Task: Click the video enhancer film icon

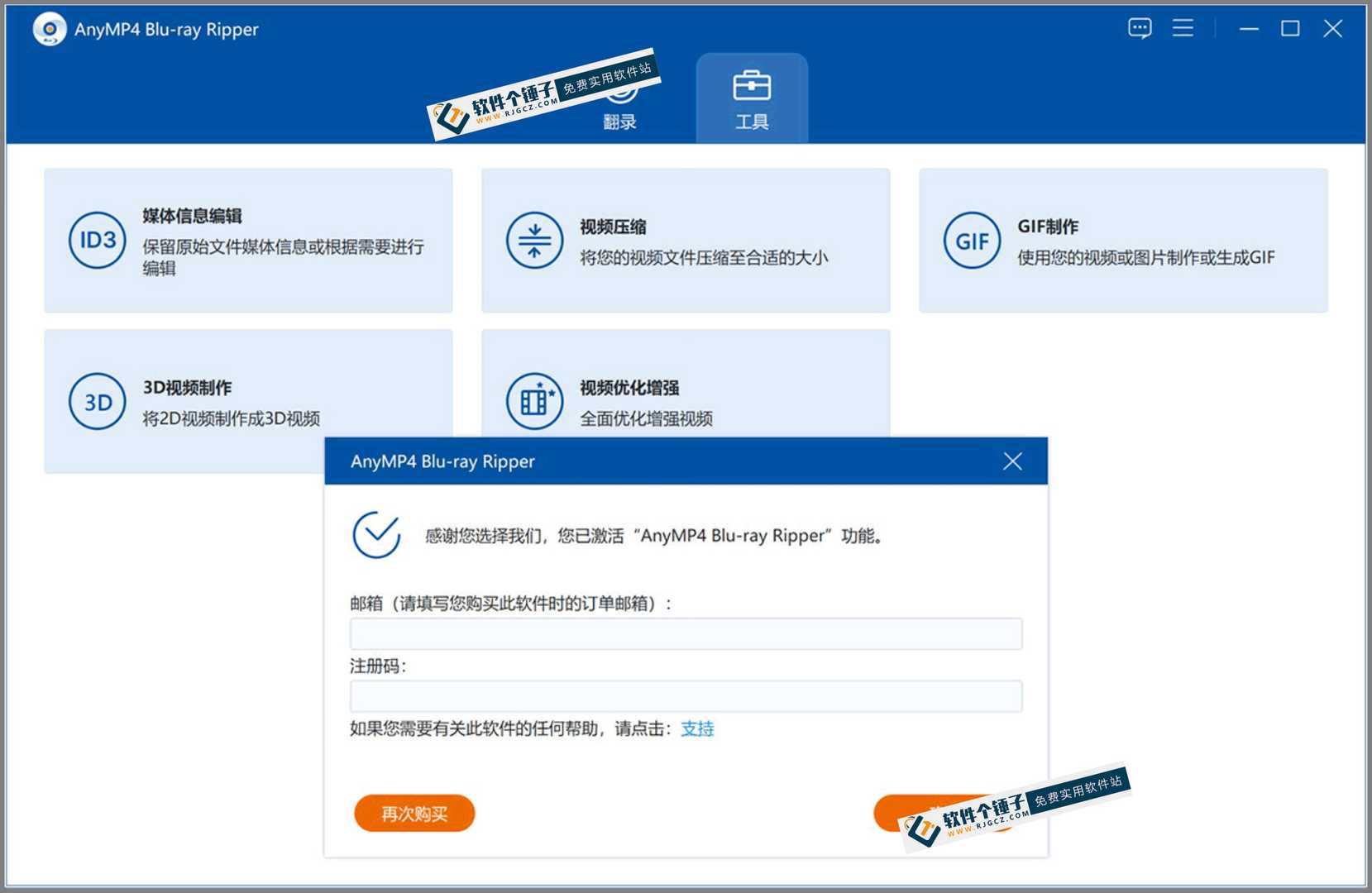Action: click(x=534, y=401)
